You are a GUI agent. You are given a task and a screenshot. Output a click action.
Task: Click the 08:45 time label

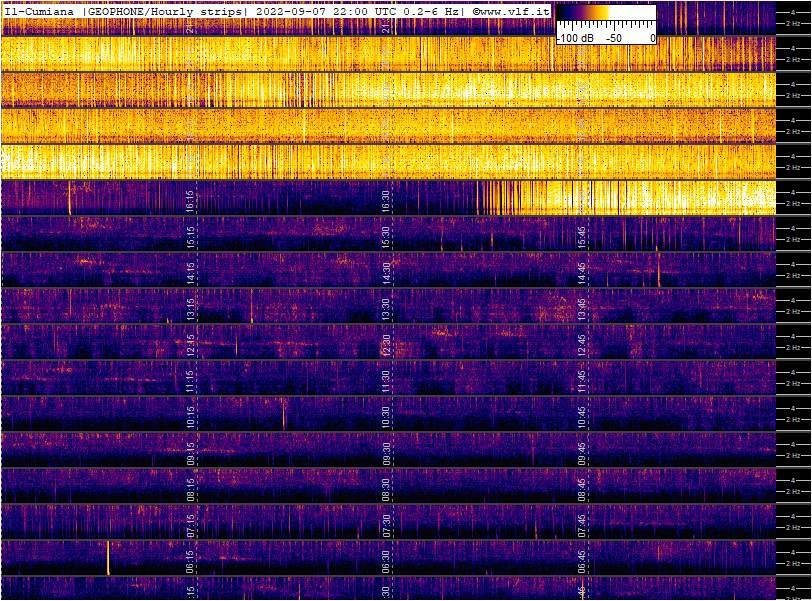pyautogui.click(x=582, y=489)
